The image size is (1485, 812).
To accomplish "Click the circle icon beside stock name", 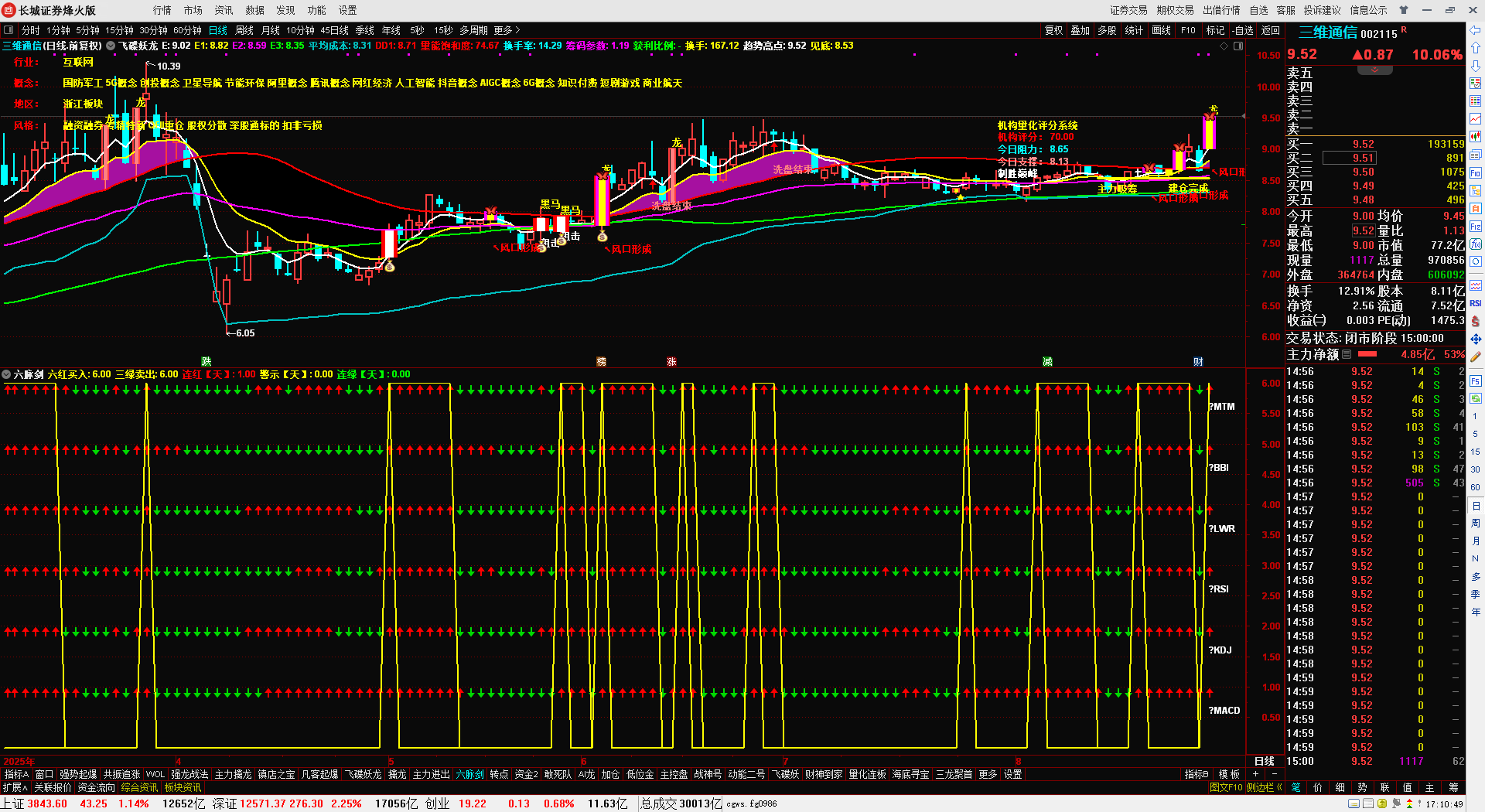I will click(x=111, y=46).
